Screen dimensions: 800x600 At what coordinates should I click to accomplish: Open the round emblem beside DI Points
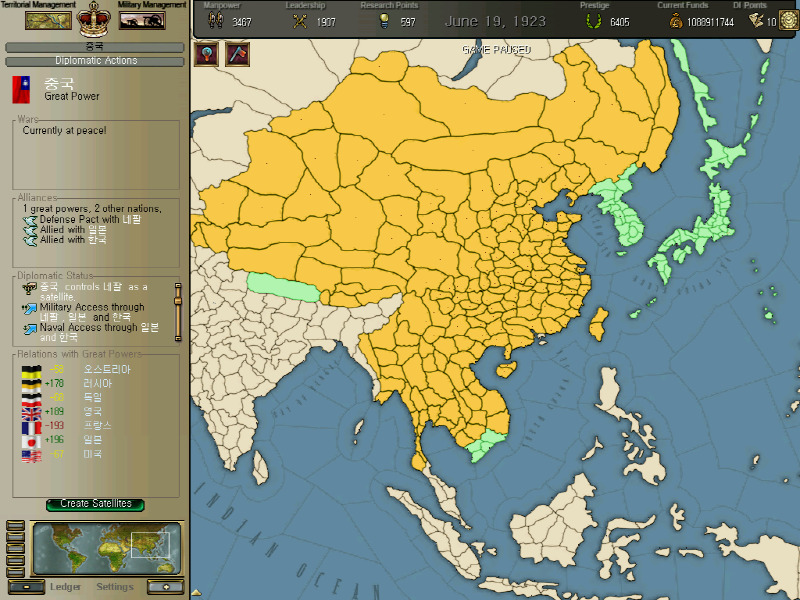789,21
